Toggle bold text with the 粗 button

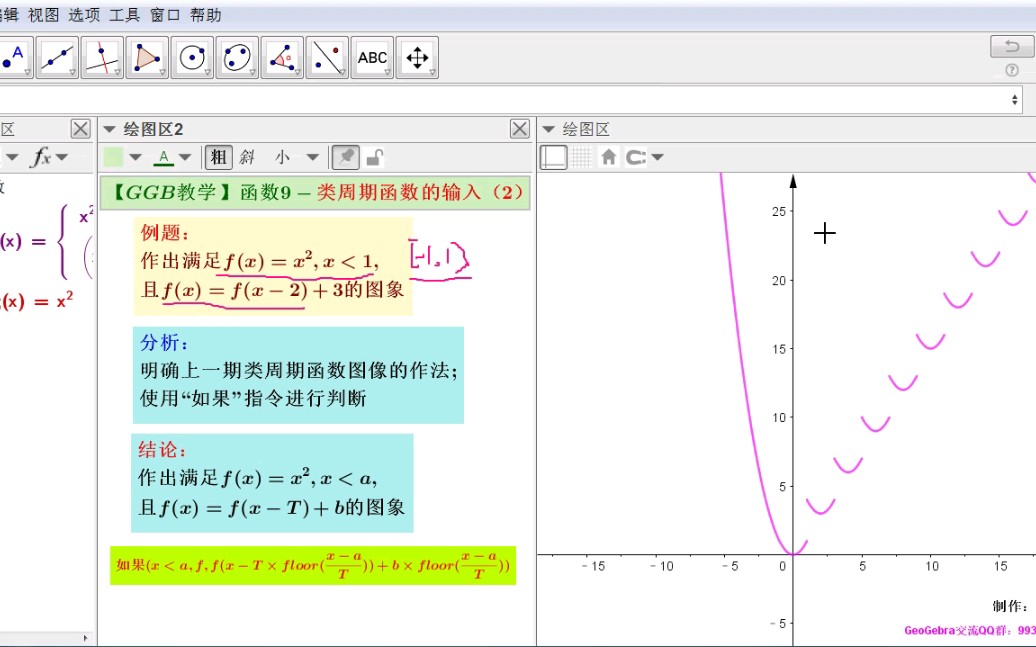218,156
